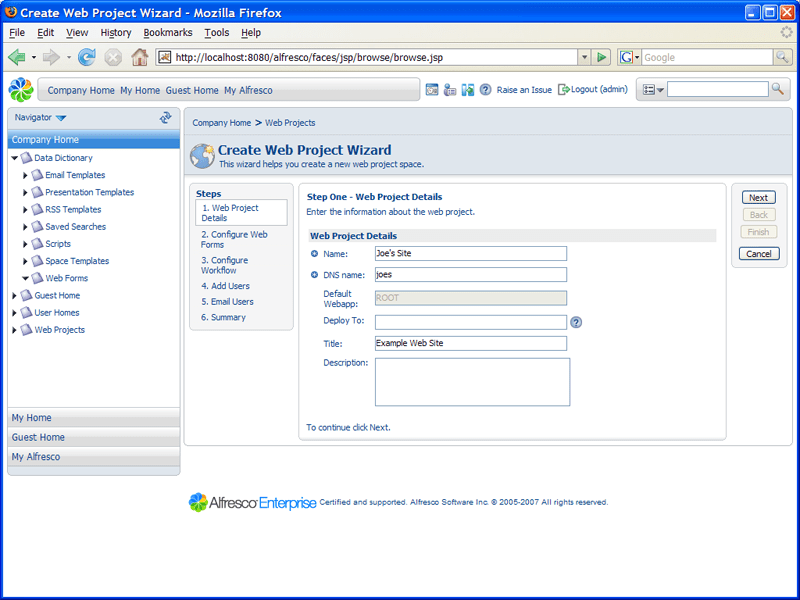This screenshot has height=600, width=800.
Task: Switch to the My Home shelf
Action: click(x=33, y=417)
